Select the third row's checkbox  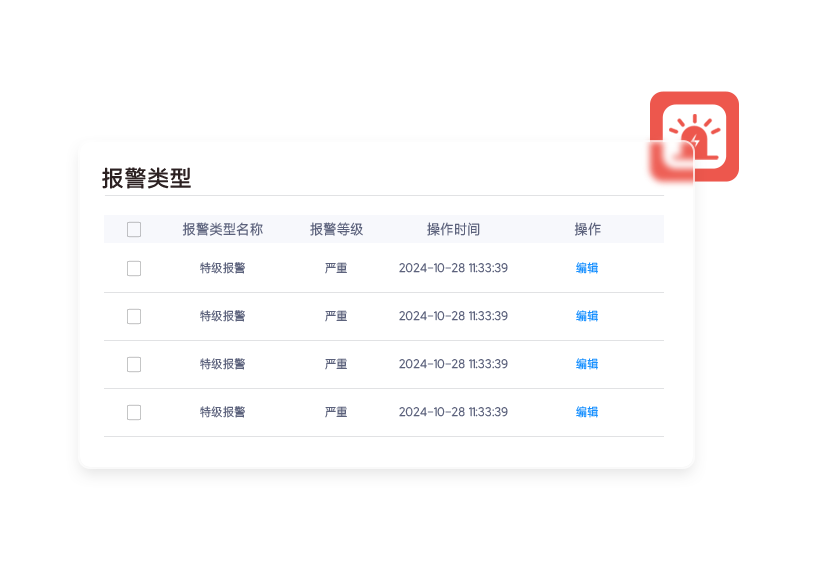pos(134,364)
